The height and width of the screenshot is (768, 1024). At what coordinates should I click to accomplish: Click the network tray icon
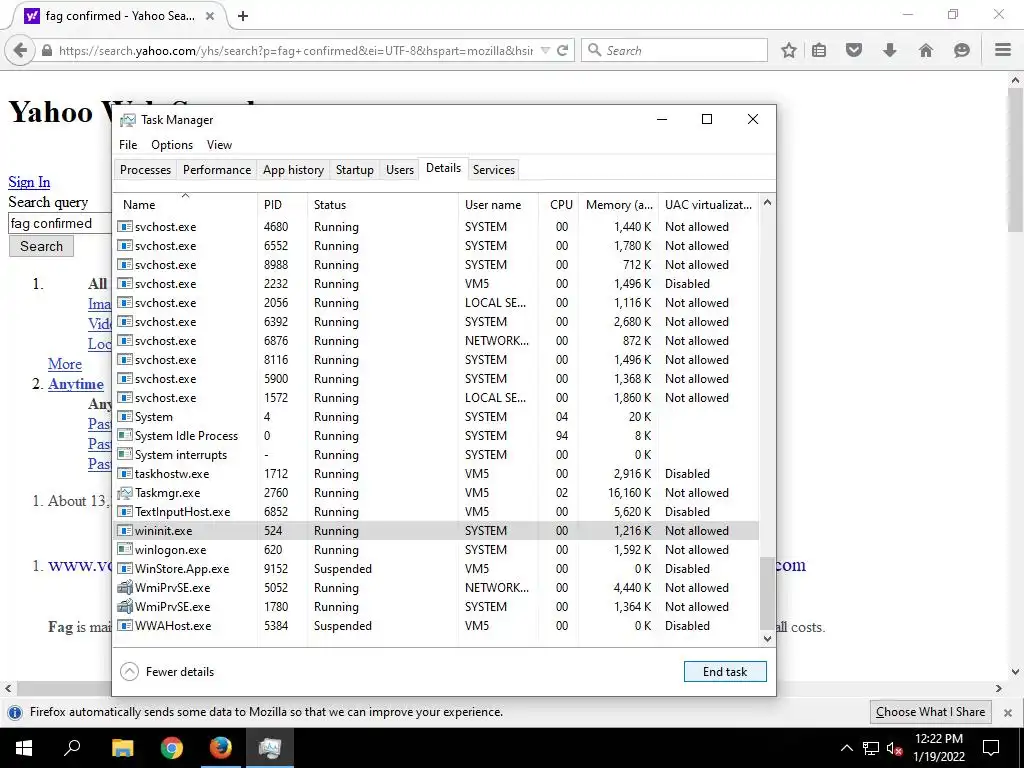tap(871, 748)
